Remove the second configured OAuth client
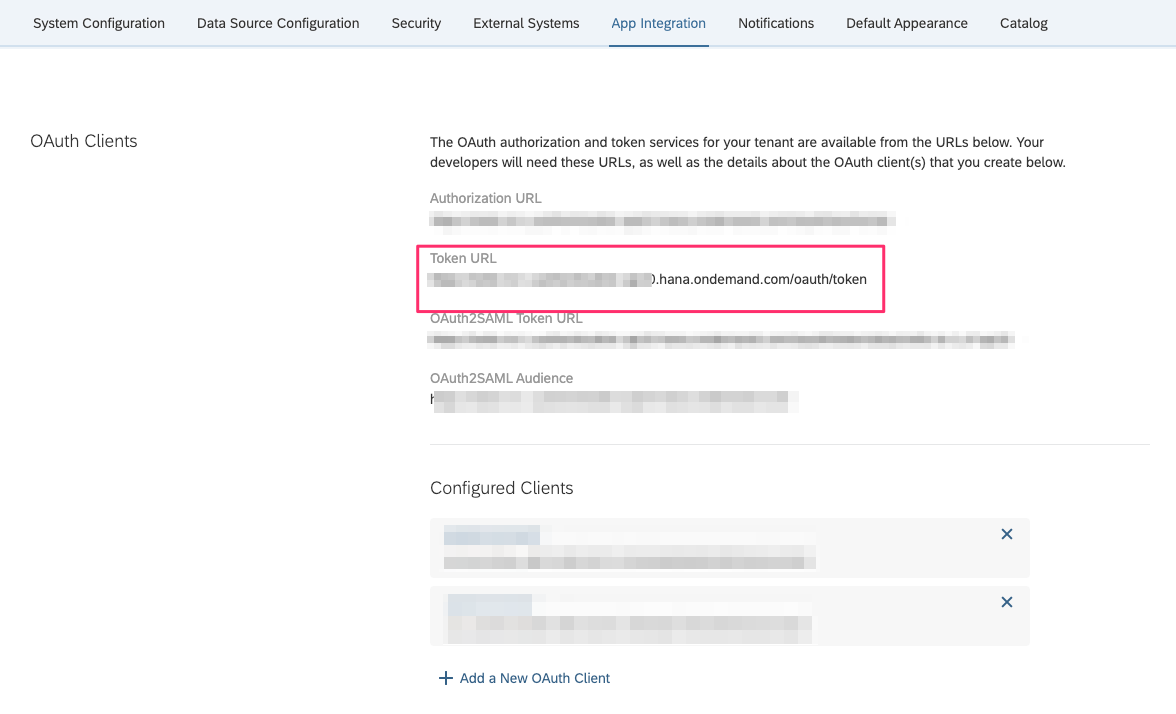The width and height of the screenshot is (1176, 714). pos(1007,602)
